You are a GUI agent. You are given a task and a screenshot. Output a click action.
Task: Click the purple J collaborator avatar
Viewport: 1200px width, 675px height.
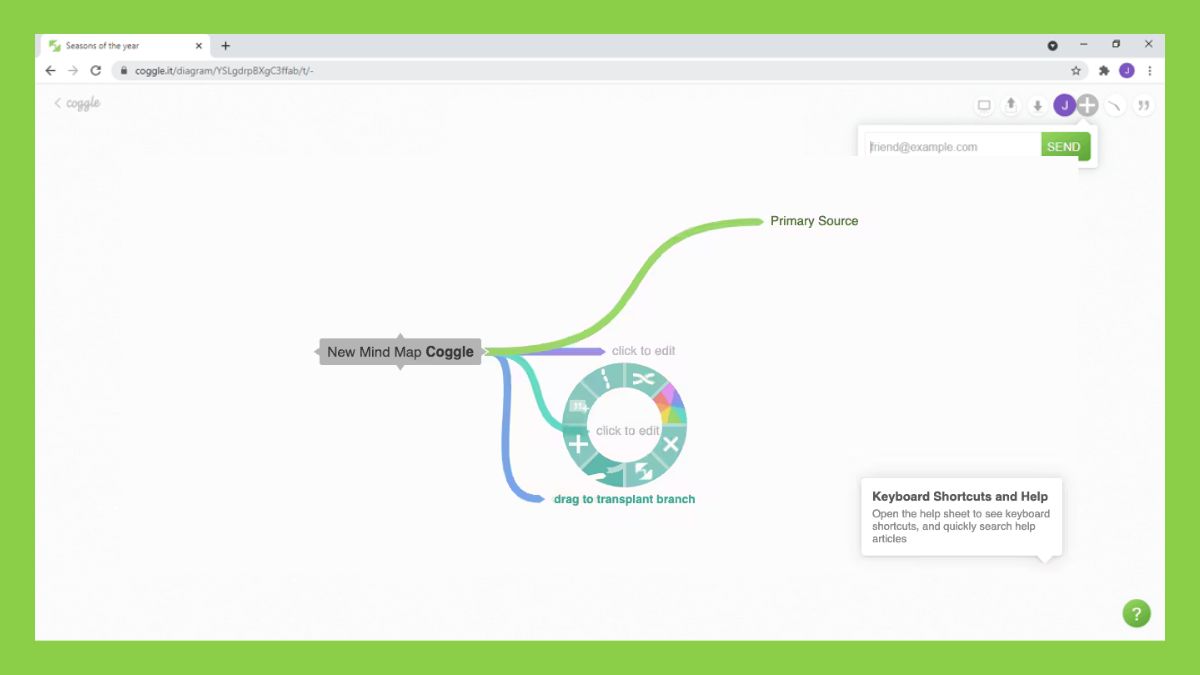(x=1065, y=105)
